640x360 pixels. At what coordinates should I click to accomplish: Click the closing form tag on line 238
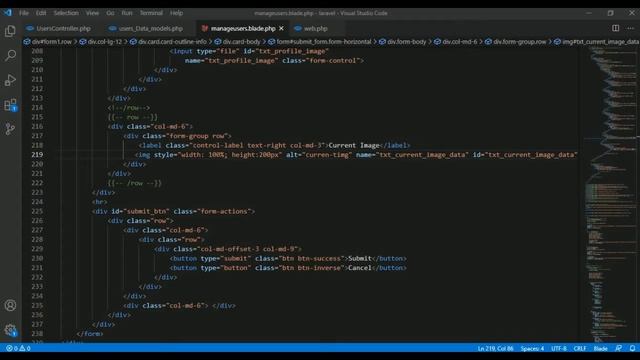pyautogui.click(x=90, y=333)
